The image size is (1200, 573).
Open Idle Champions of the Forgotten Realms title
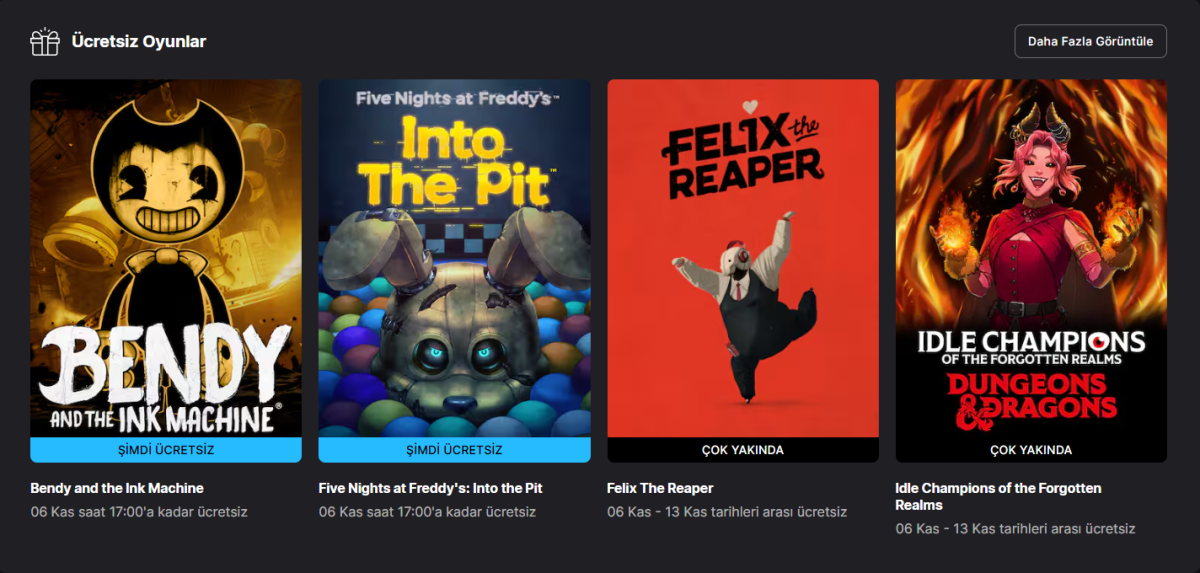(x=998, y=496)
